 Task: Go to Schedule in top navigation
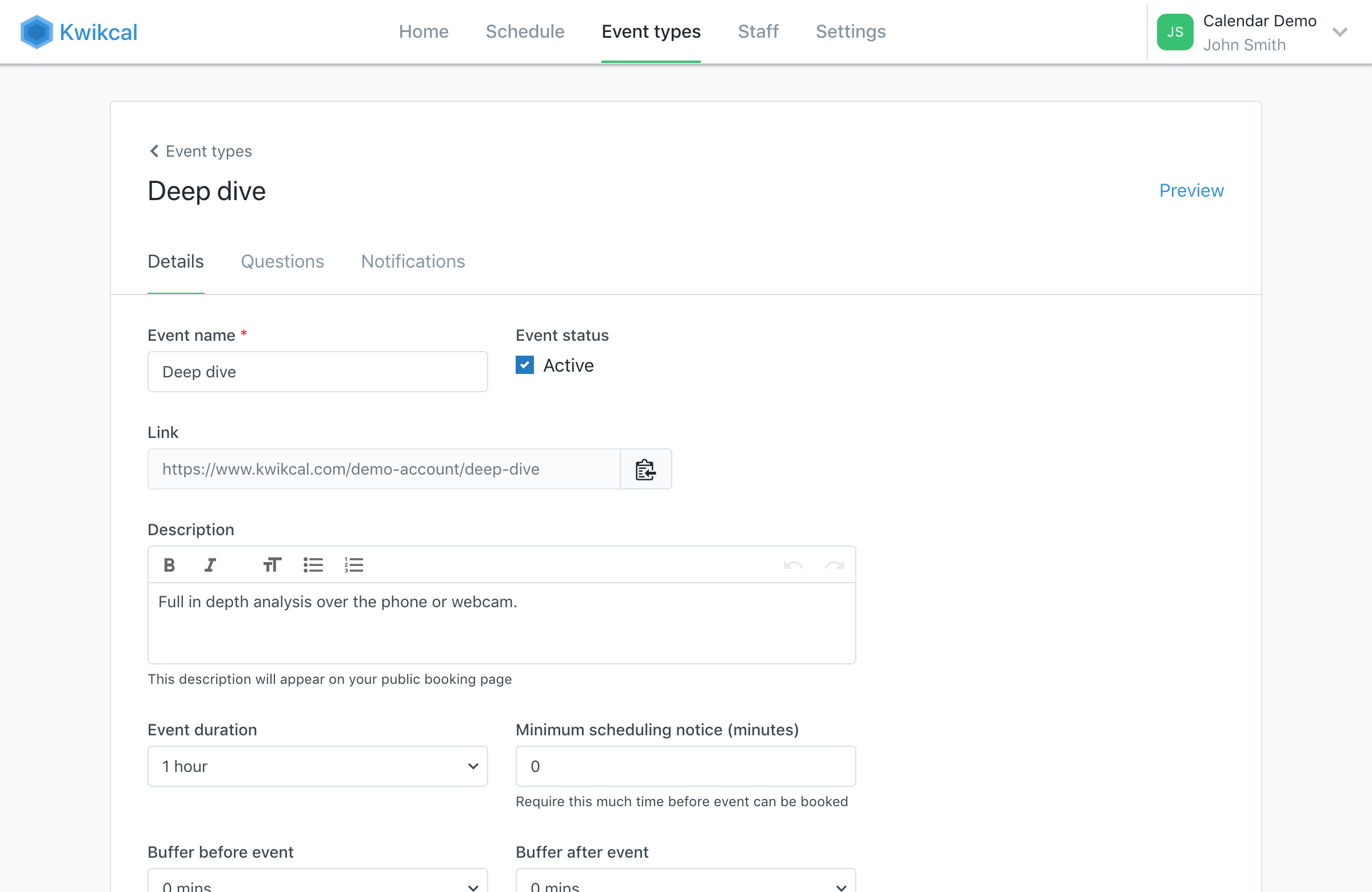click(525, 31)
